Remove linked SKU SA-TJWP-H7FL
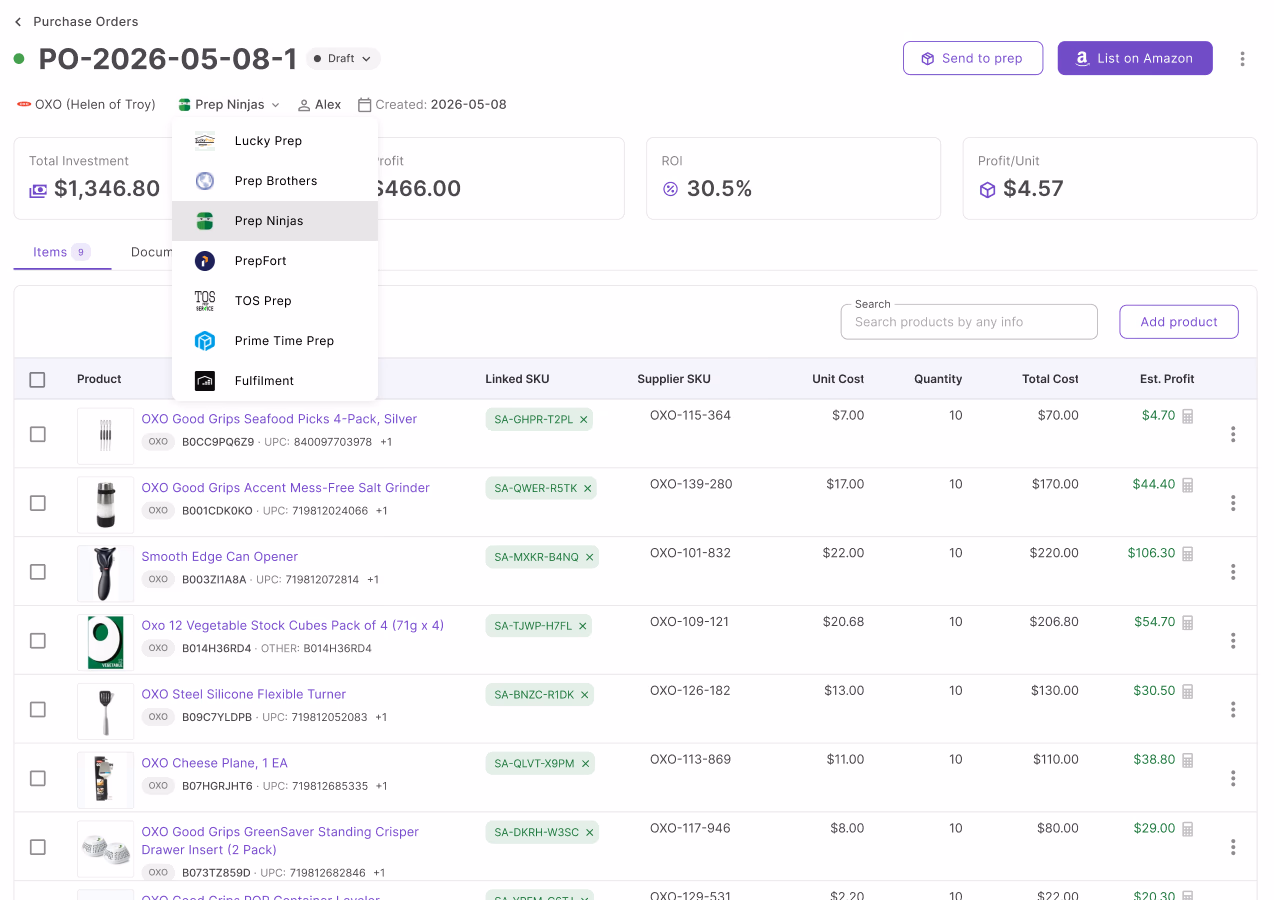 click(583, 626)
